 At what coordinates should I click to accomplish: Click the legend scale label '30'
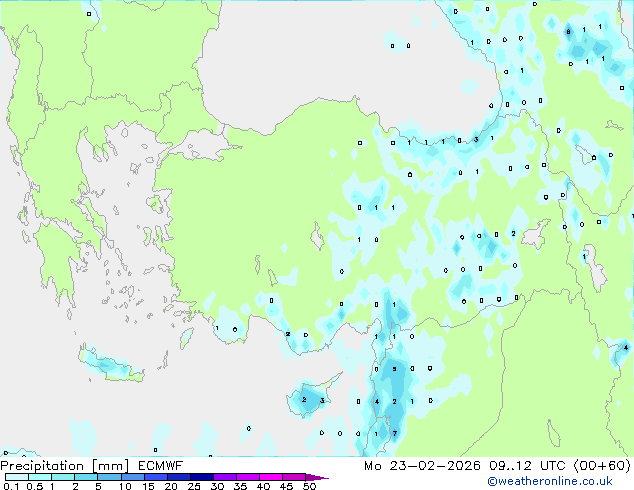point(217,486)
